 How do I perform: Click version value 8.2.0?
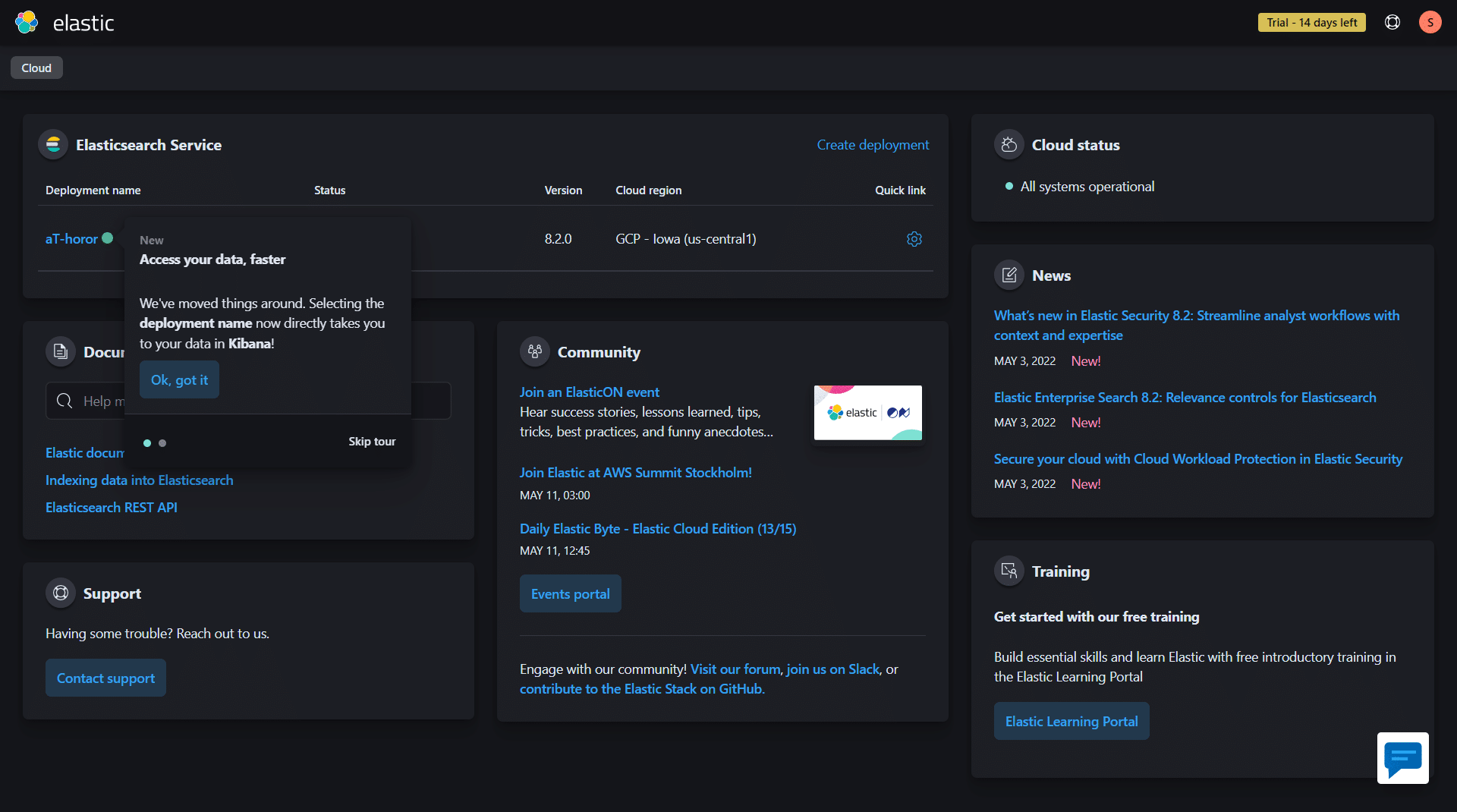pos(558,239)
